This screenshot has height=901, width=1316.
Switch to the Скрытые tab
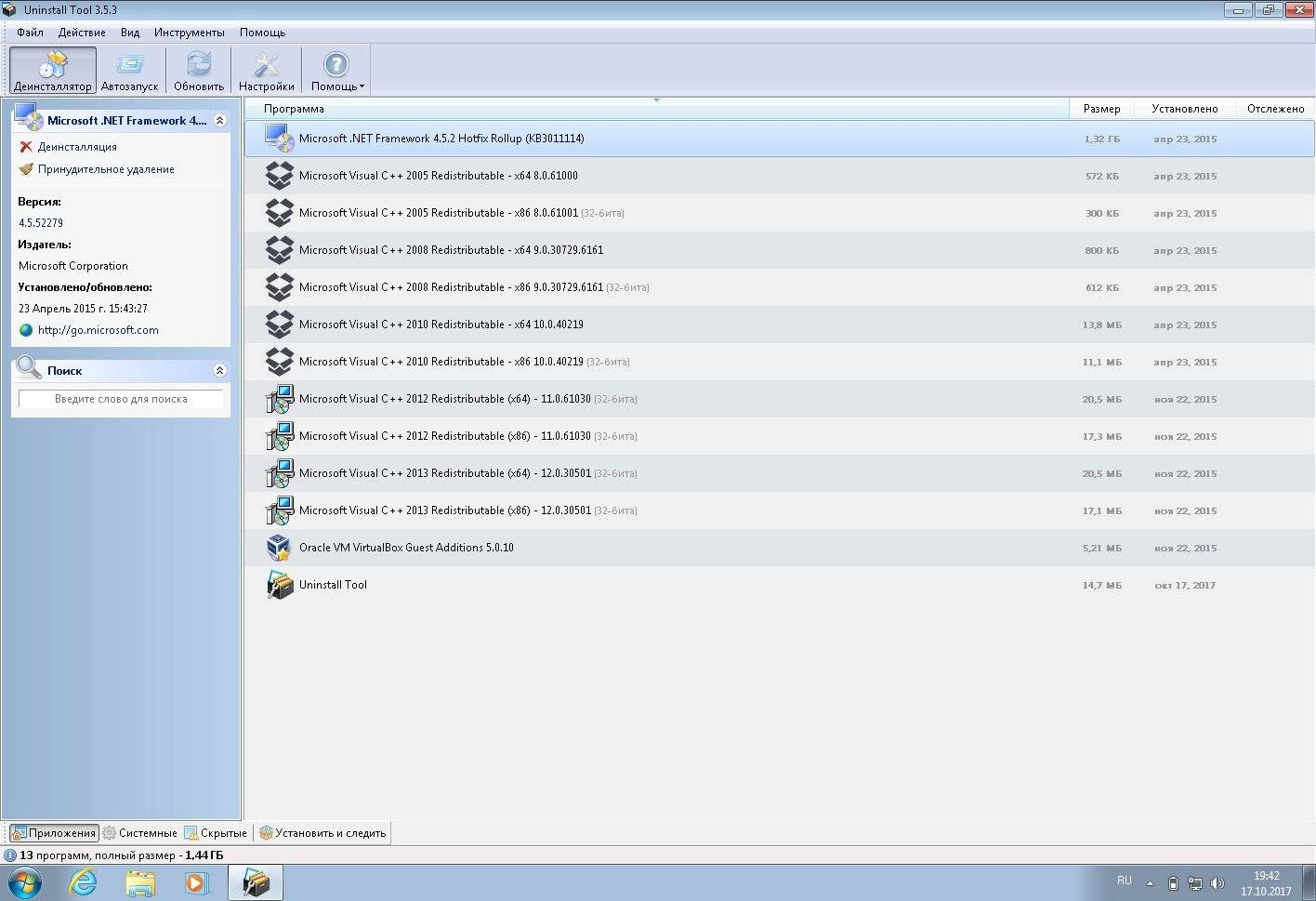point(216,833)
